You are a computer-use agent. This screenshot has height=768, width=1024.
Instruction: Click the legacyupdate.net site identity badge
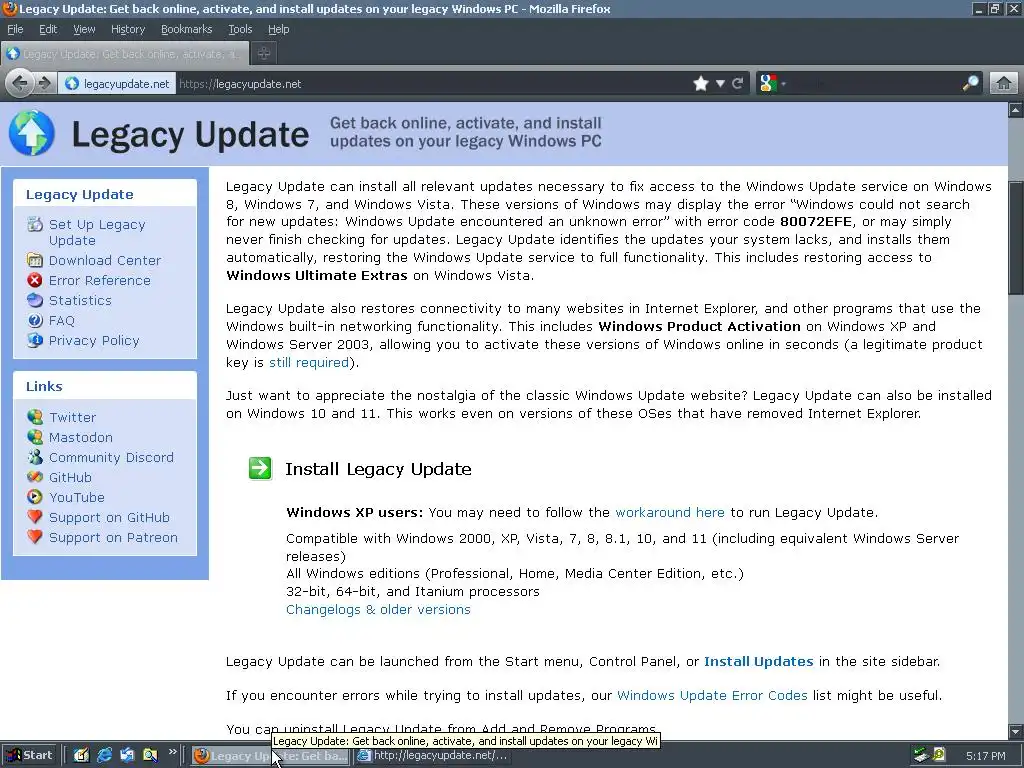[118, 84]
